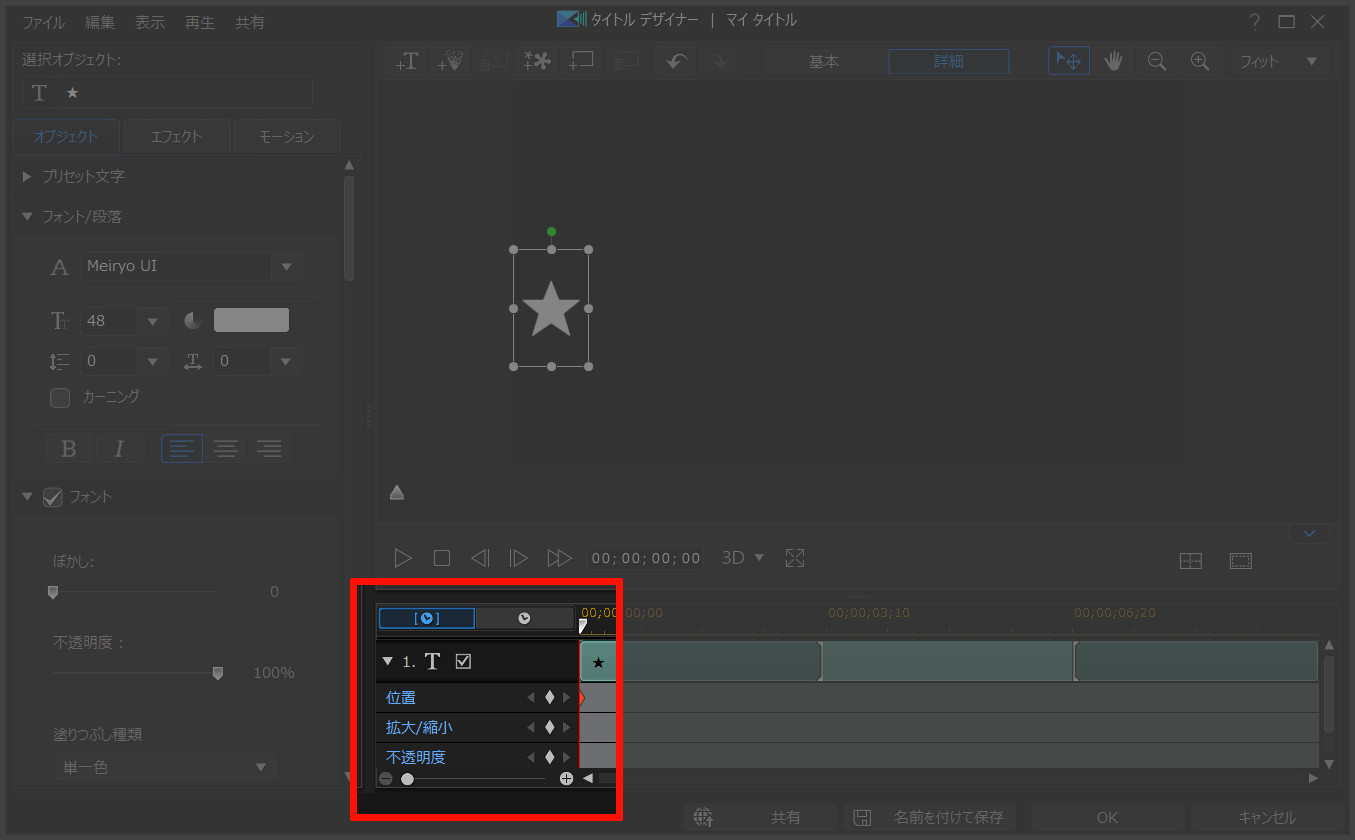Click the OK button
1355x840 pixels.
pyautogui.click(x=1107, y=817)
